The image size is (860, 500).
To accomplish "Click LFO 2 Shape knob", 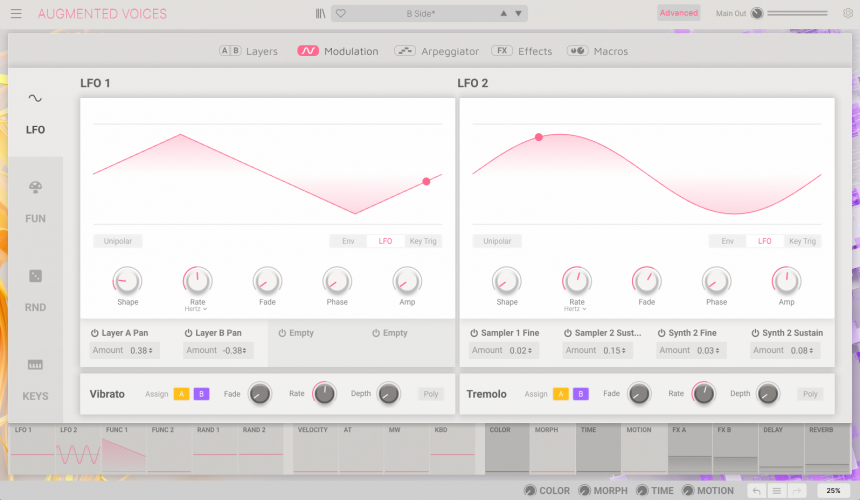I will tap(507, 281).
